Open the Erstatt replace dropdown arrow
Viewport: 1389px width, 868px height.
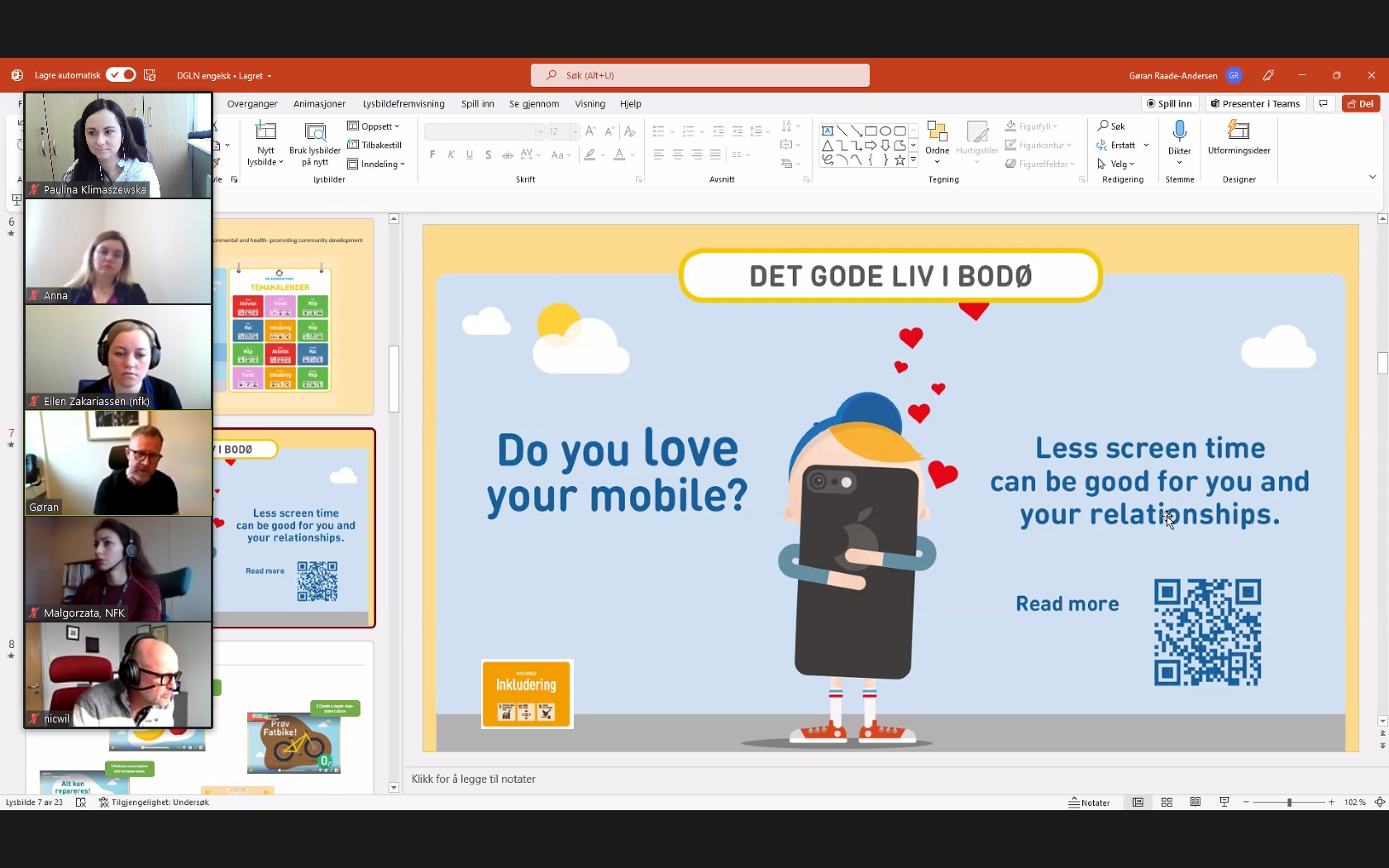pos(1146,145)
